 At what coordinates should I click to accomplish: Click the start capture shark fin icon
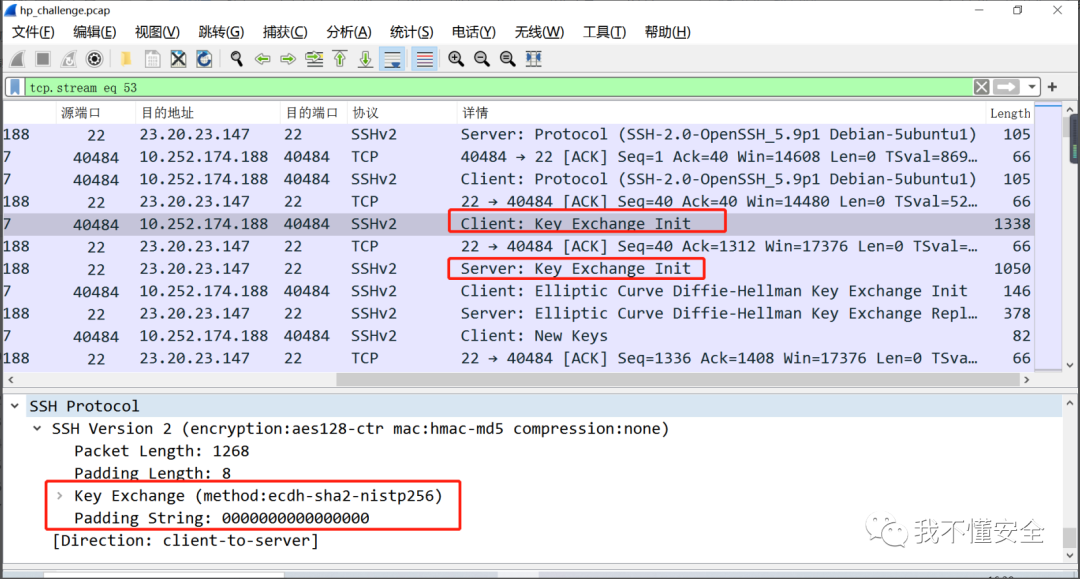coord(17,59)
